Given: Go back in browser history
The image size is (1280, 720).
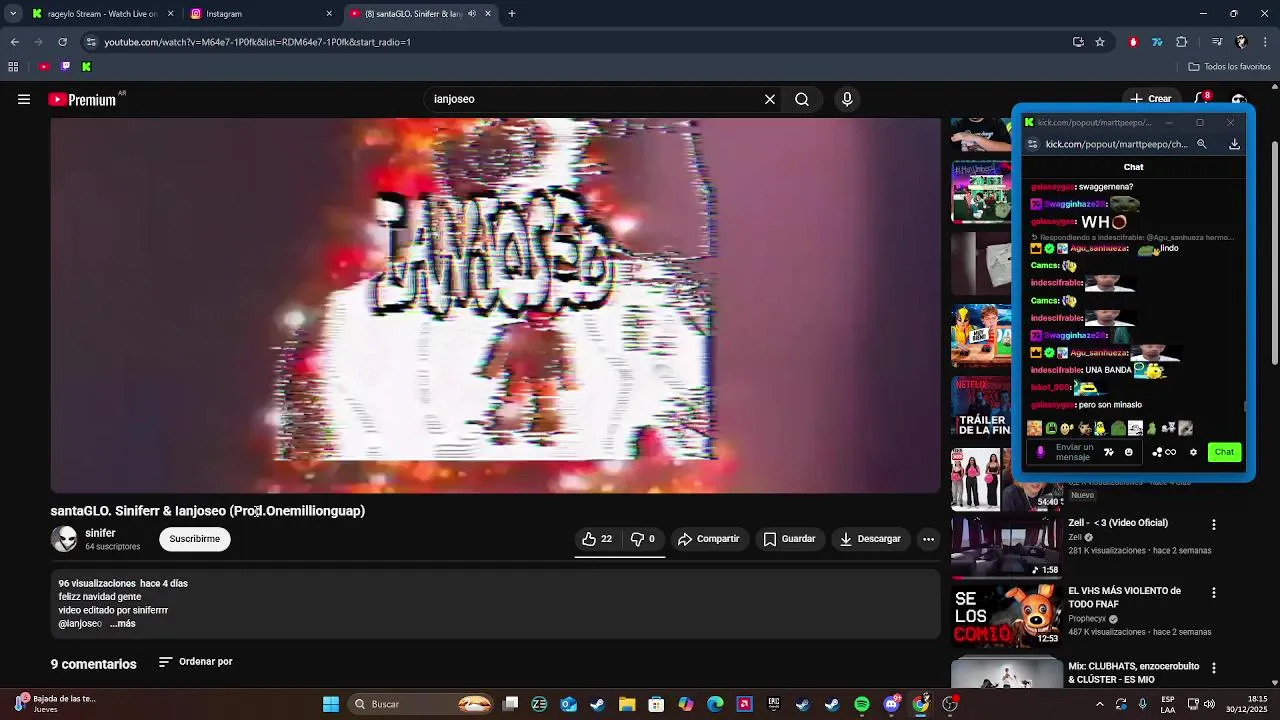Looking at the screenshot, I should tap(14, 42).
